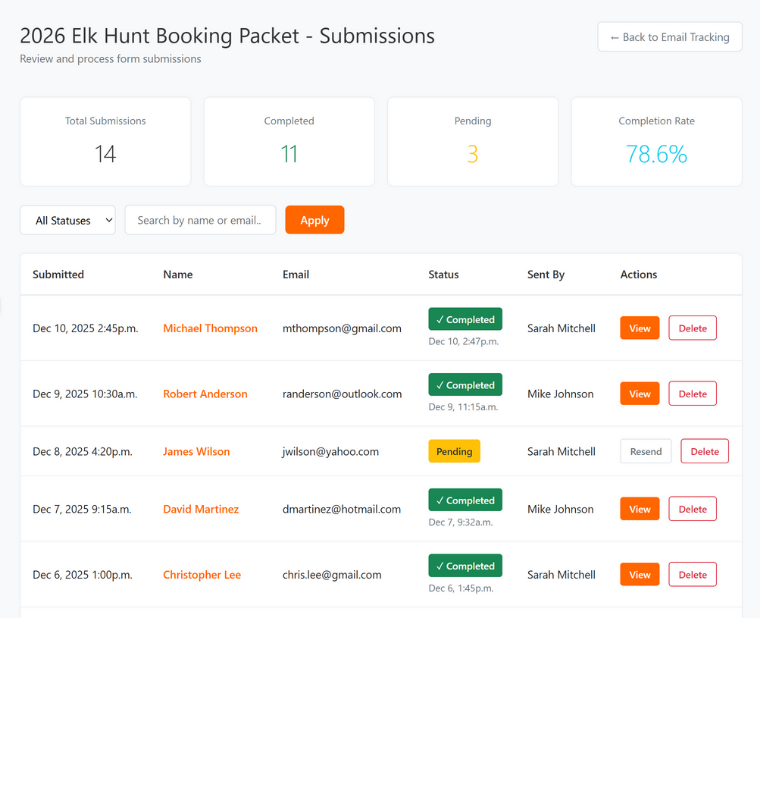Apply the current filters
Image resolution: width=760 pixels, height=800 pixels.
(314, 219)
